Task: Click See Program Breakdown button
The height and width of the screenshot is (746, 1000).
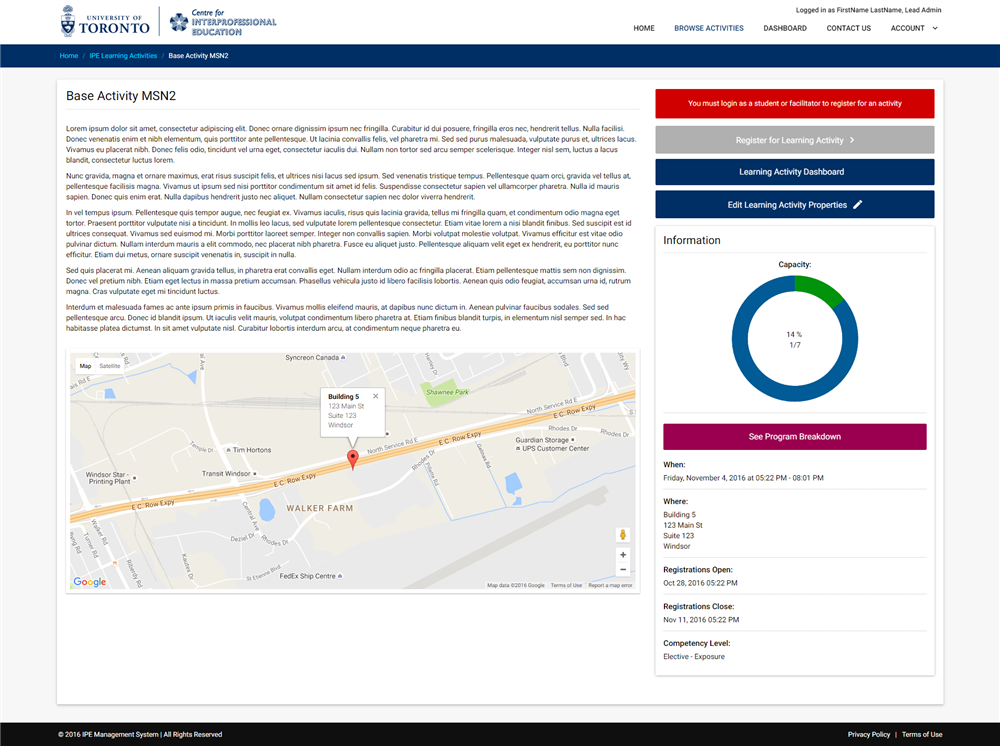Action: click(x=795, y=437)
